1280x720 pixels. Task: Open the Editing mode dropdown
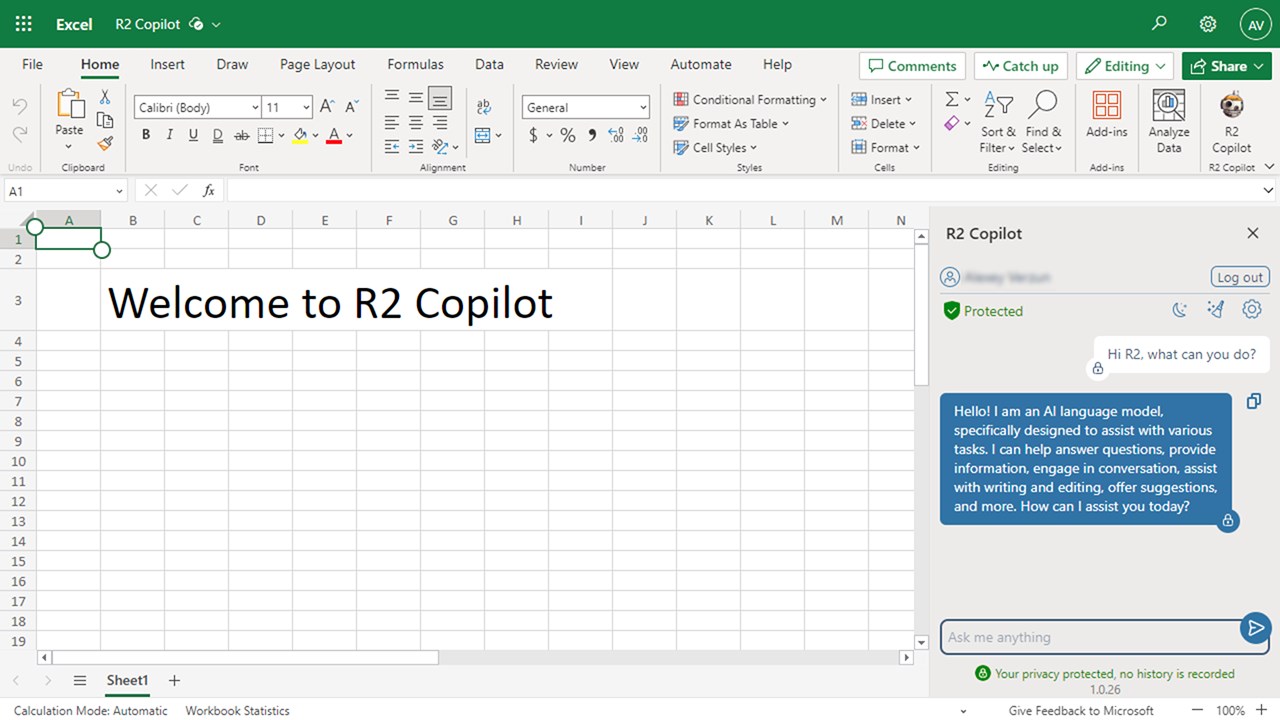[1125, 66]
